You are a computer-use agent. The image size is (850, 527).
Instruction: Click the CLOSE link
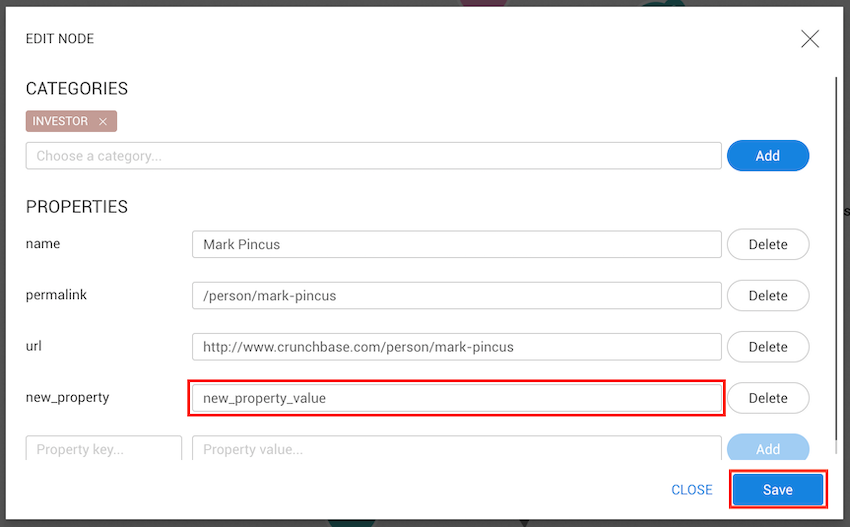[x=692, y=490]
